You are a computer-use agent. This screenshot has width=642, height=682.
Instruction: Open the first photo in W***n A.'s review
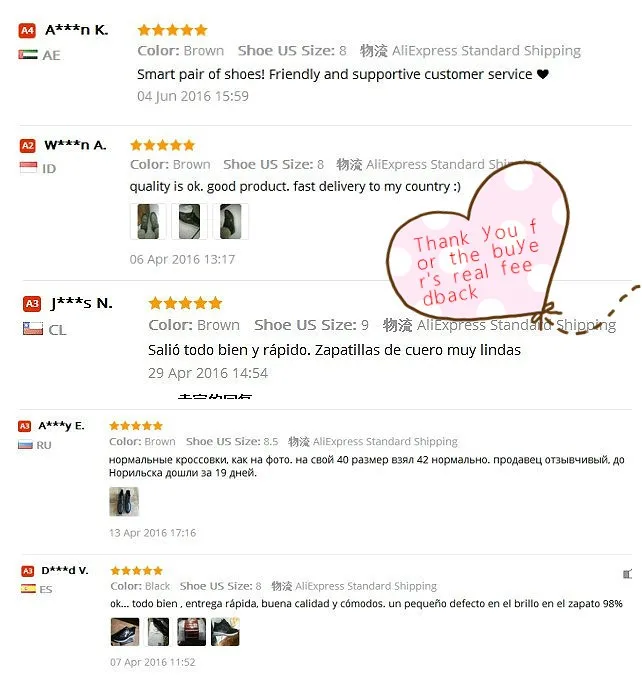pyautogui.click(x=148, y=221)
